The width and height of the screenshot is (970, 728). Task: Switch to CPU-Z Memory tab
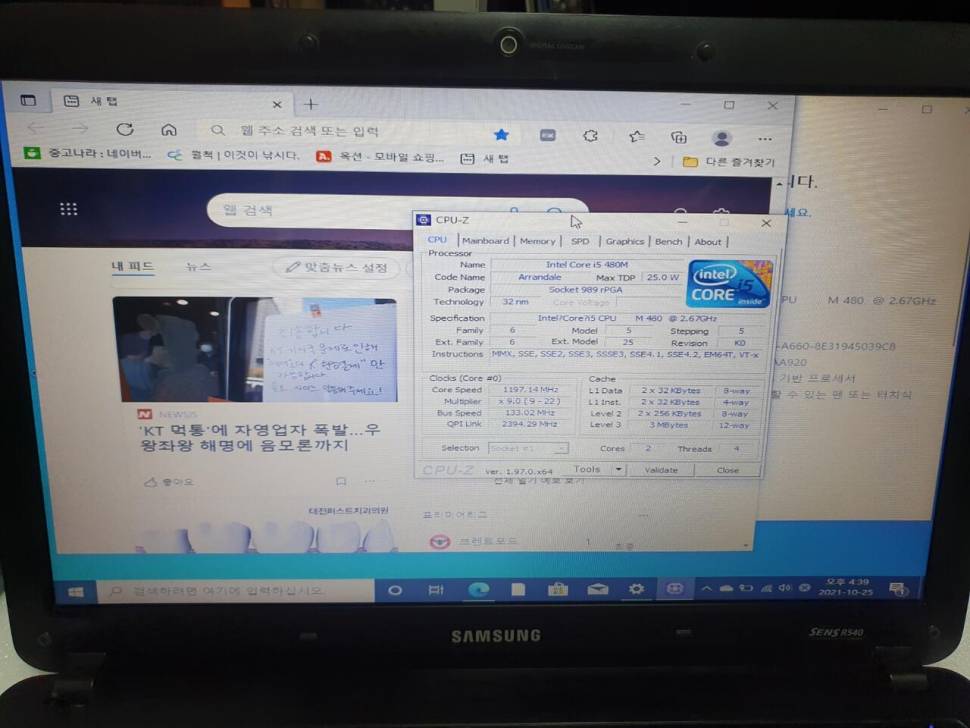(x=537, y=241)
